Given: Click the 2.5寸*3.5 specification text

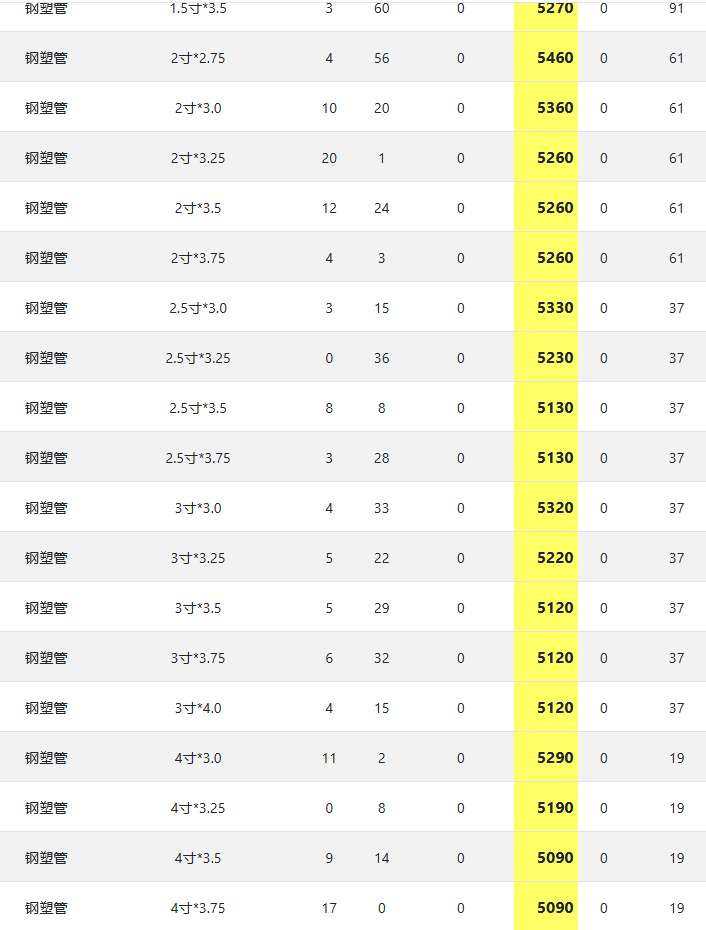Looking at the screenshot, I should (198, 408).
